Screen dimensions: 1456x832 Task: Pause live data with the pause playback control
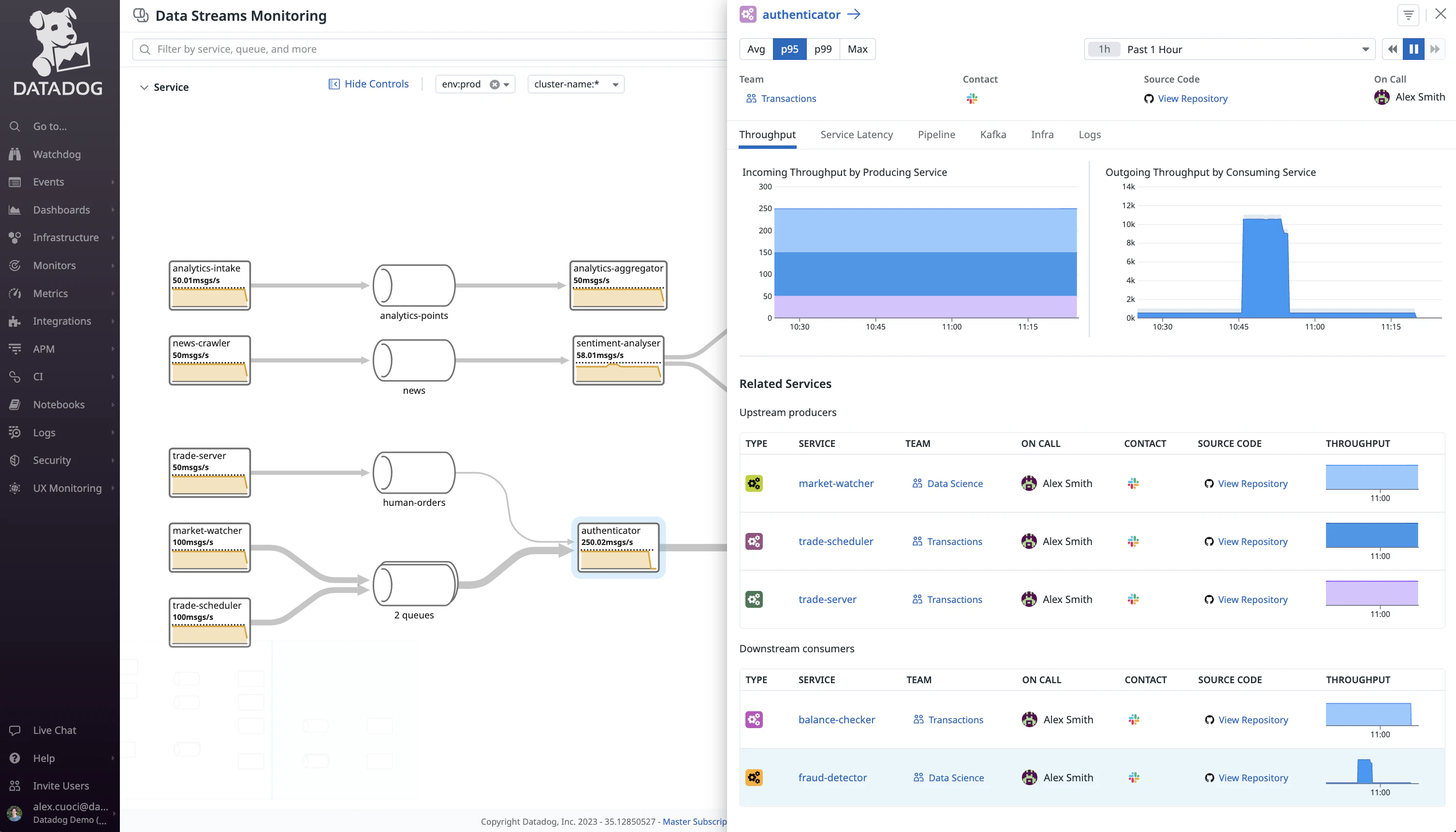point(1413,49)
